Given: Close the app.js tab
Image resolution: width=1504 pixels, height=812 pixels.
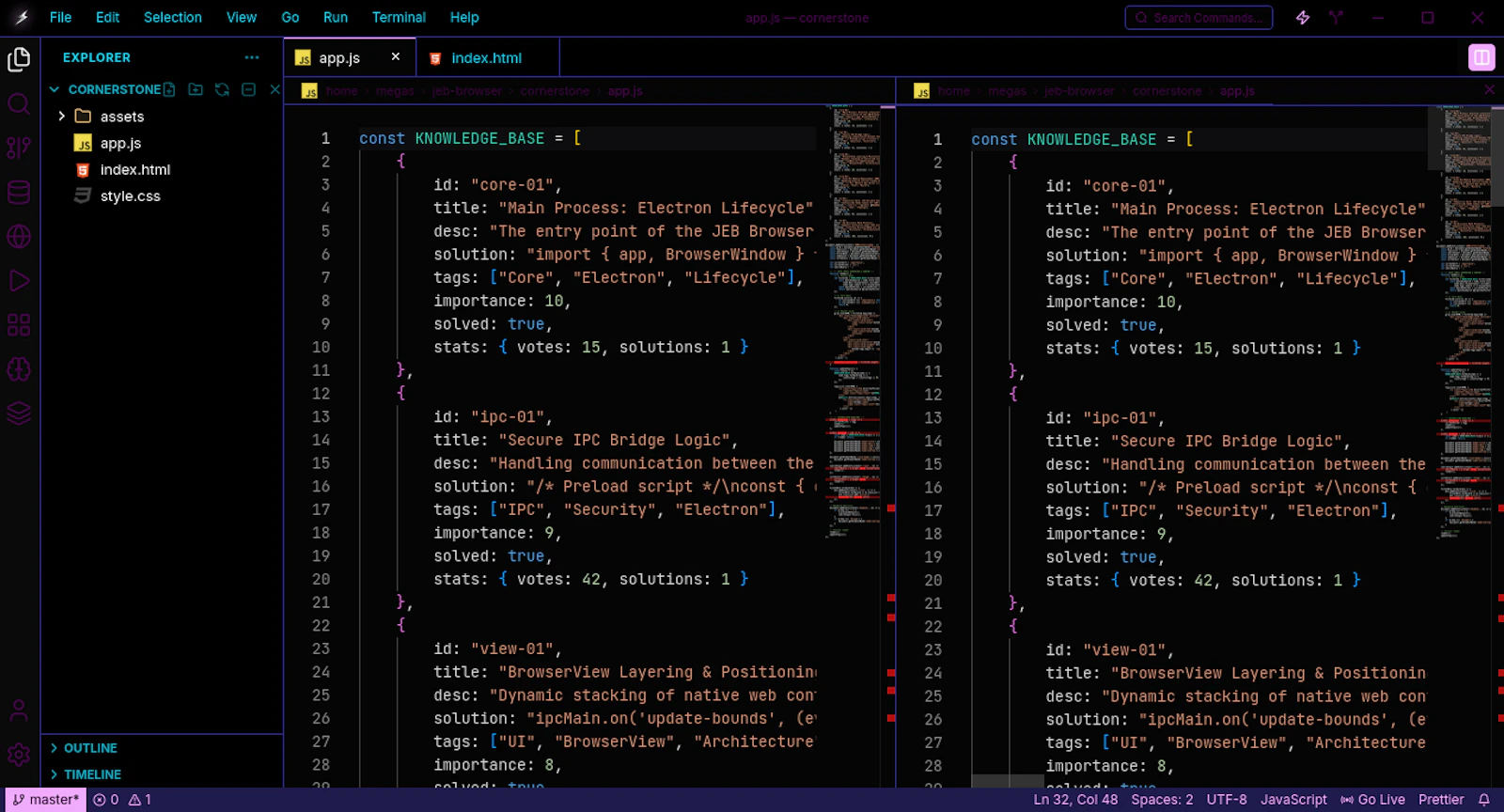Looking at the screenshot, I should 396,56.
